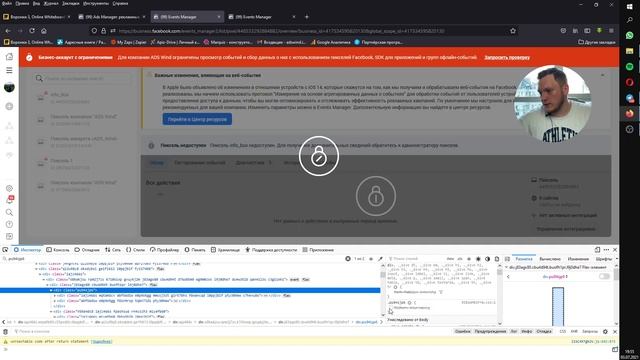Viewport: 640px width, 360px height.
Task: Toggle the sidebar split pane icon
Action: (x=507, y=259)
